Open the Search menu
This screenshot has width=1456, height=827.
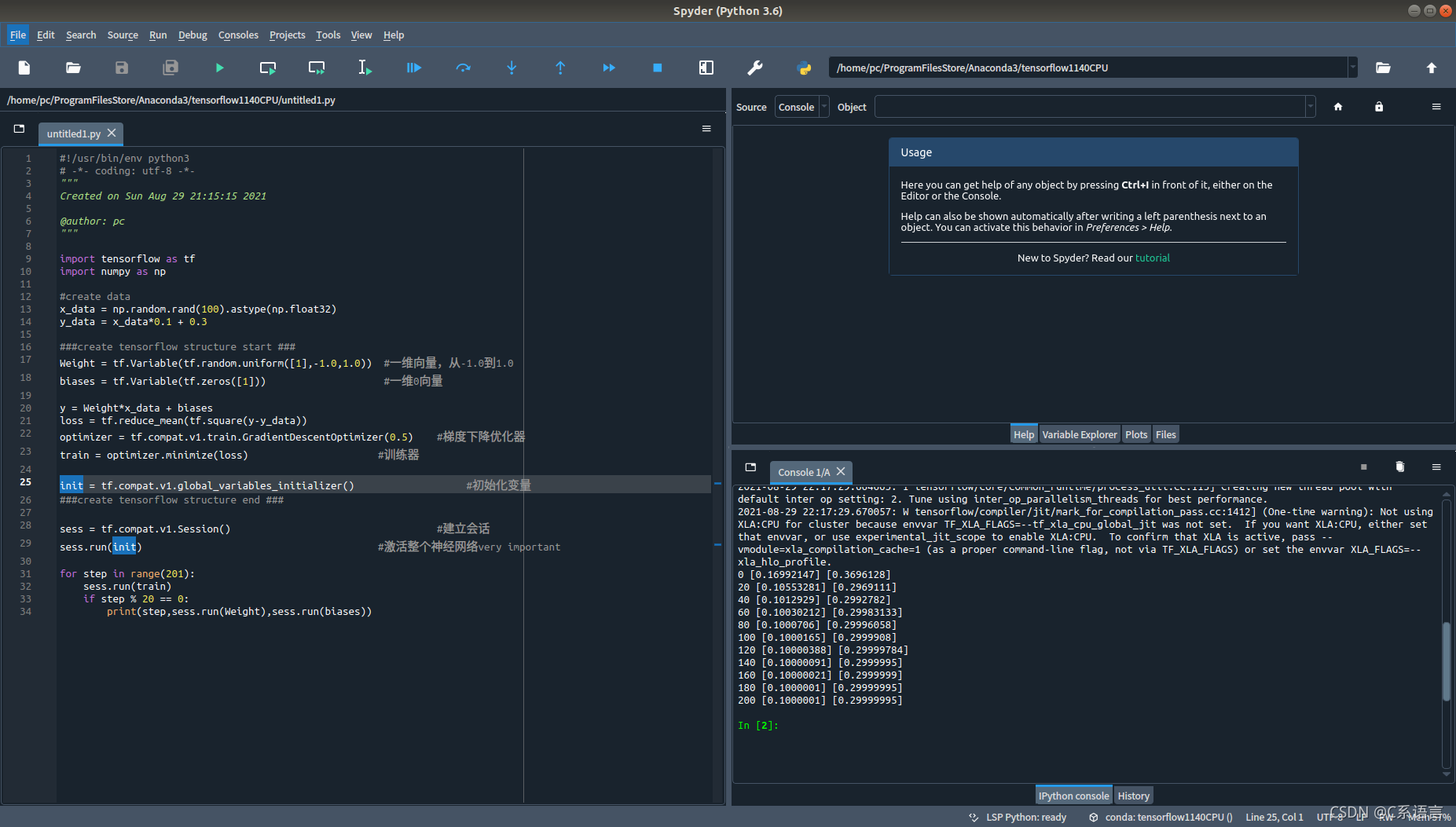[81, 35]
